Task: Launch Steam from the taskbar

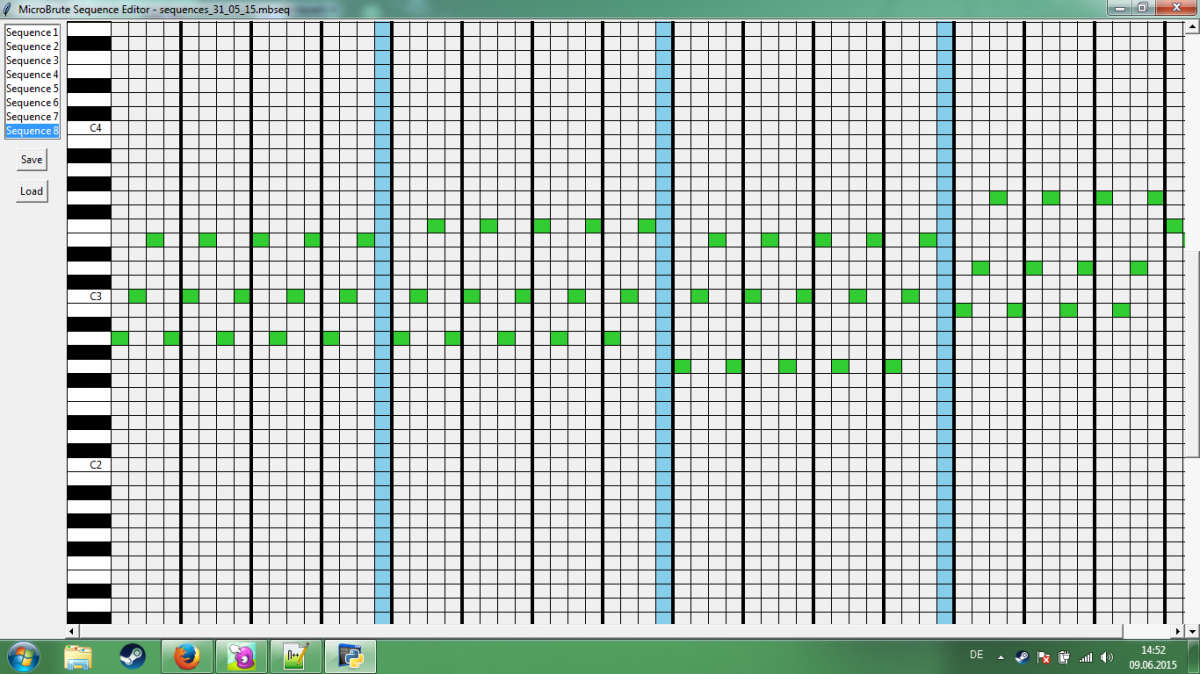Action: [130, 657]
